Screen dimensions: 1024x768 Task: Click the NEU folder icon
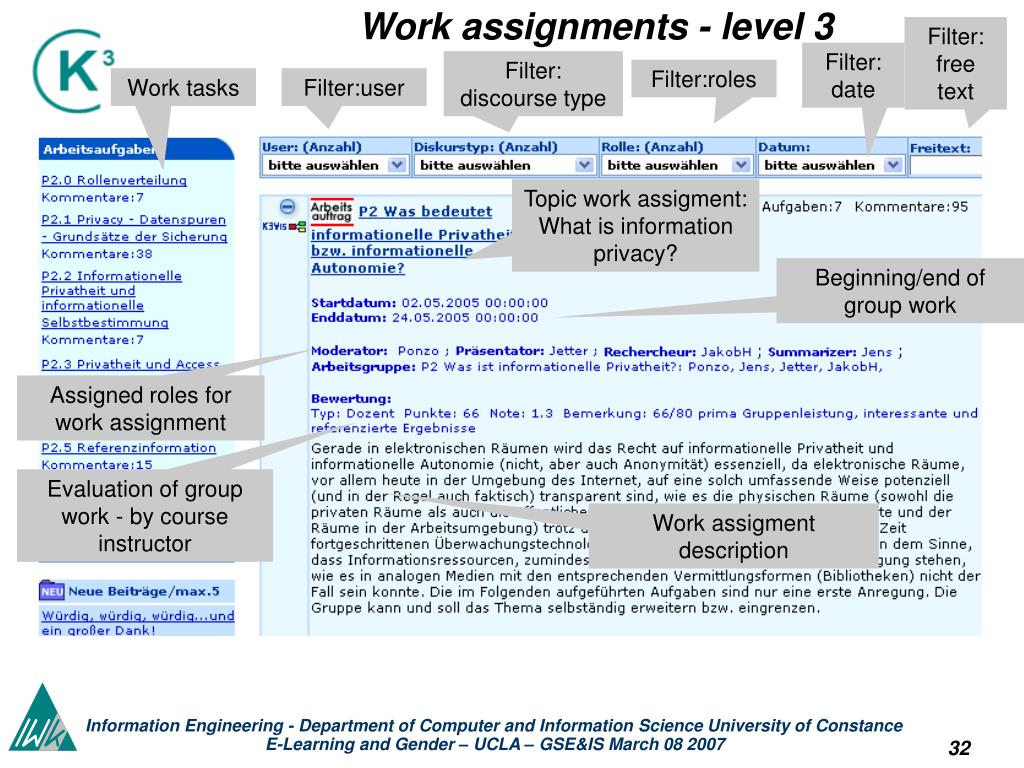(x=52, y=590)
